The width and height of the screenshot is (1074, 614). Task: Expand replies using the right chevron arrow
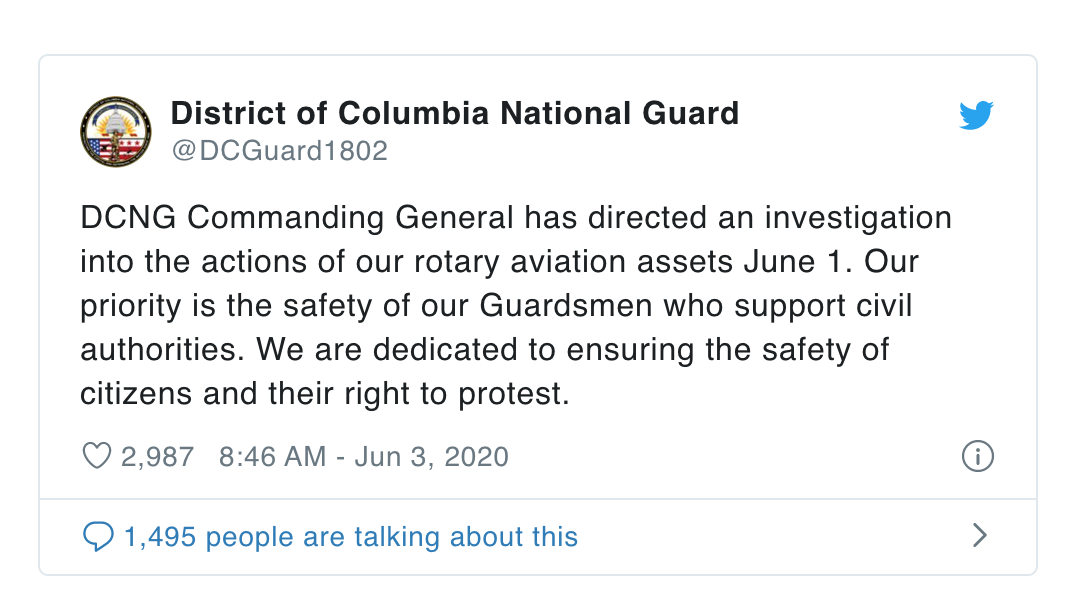(980, 535)
